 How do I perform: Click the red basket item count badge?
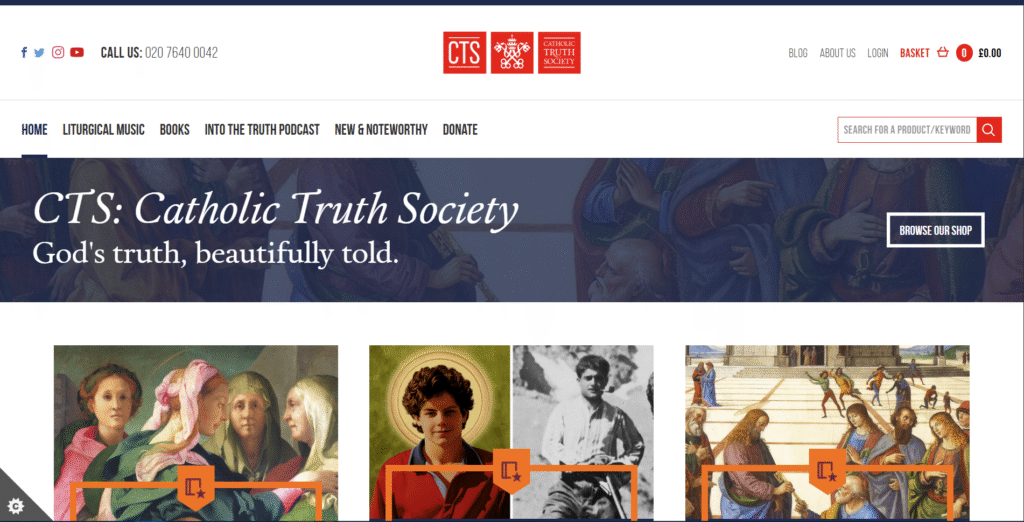tap(964, 53)
